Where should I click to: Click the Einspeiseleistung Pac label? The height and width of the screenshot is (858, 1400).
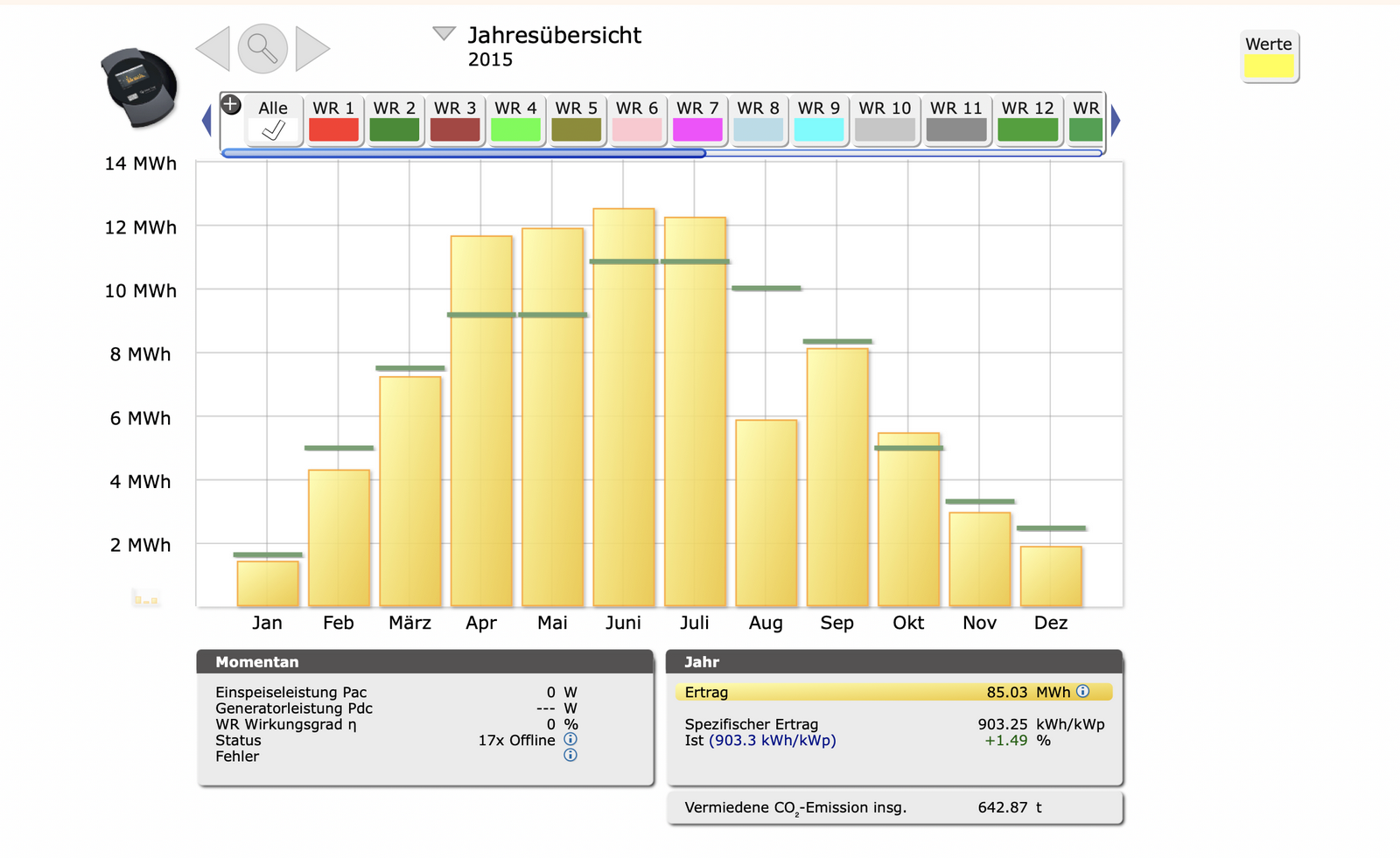(290, 692)
